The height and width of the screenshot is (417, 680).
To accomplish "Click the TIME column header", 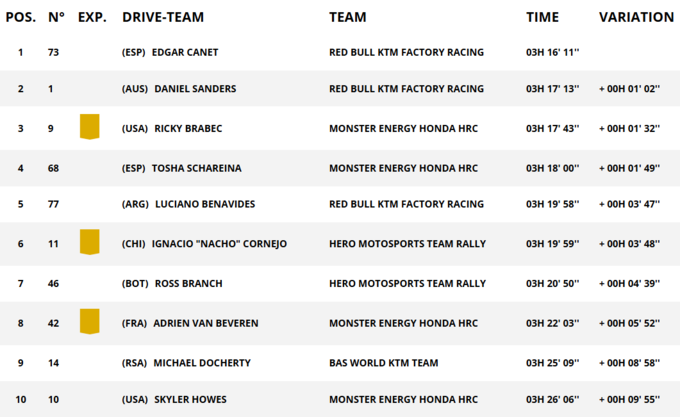I will (542, 17).
